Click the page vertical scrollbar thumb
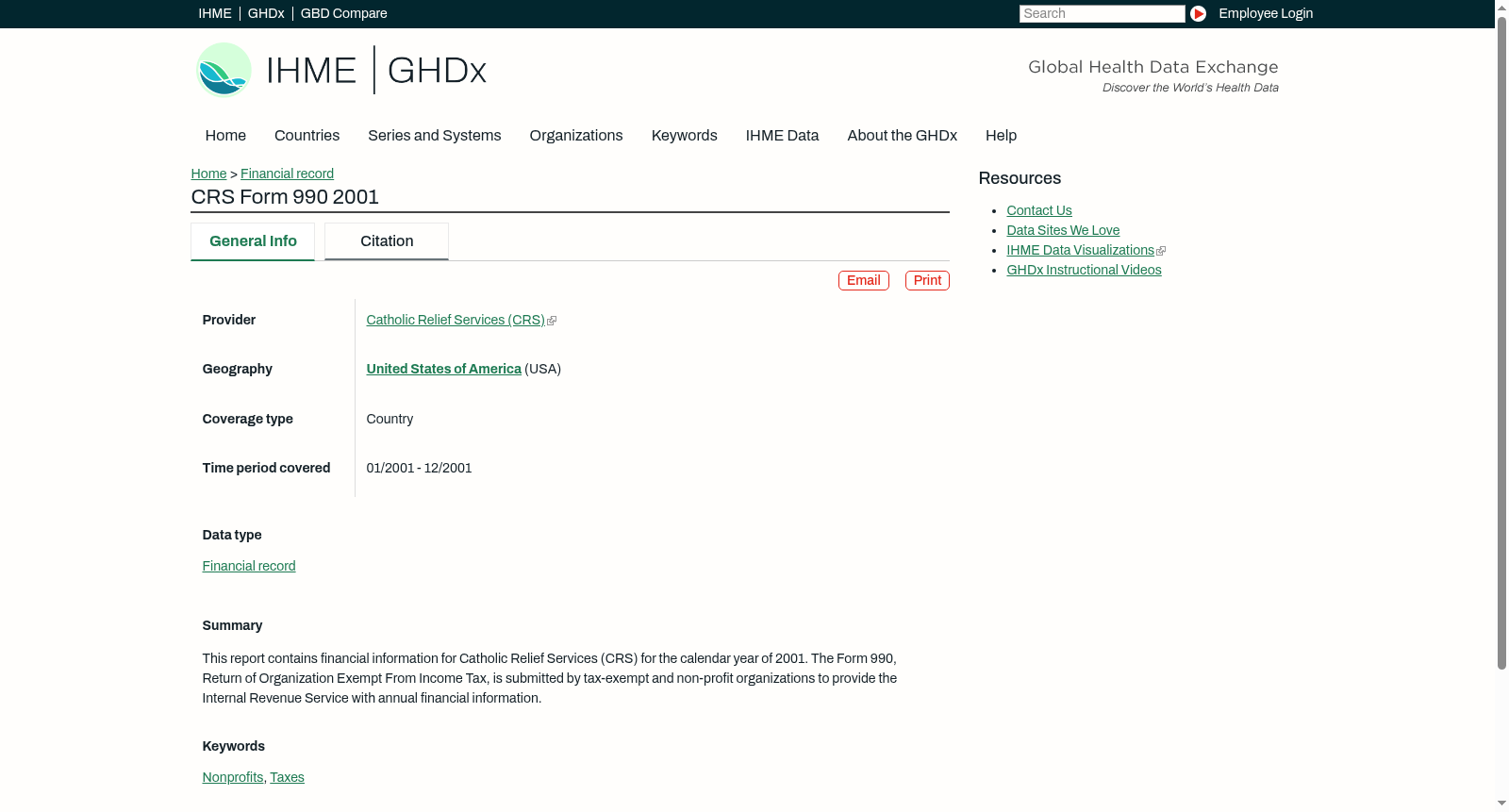The height and width of the screenshot is (812, 1509). (1501, 344)
